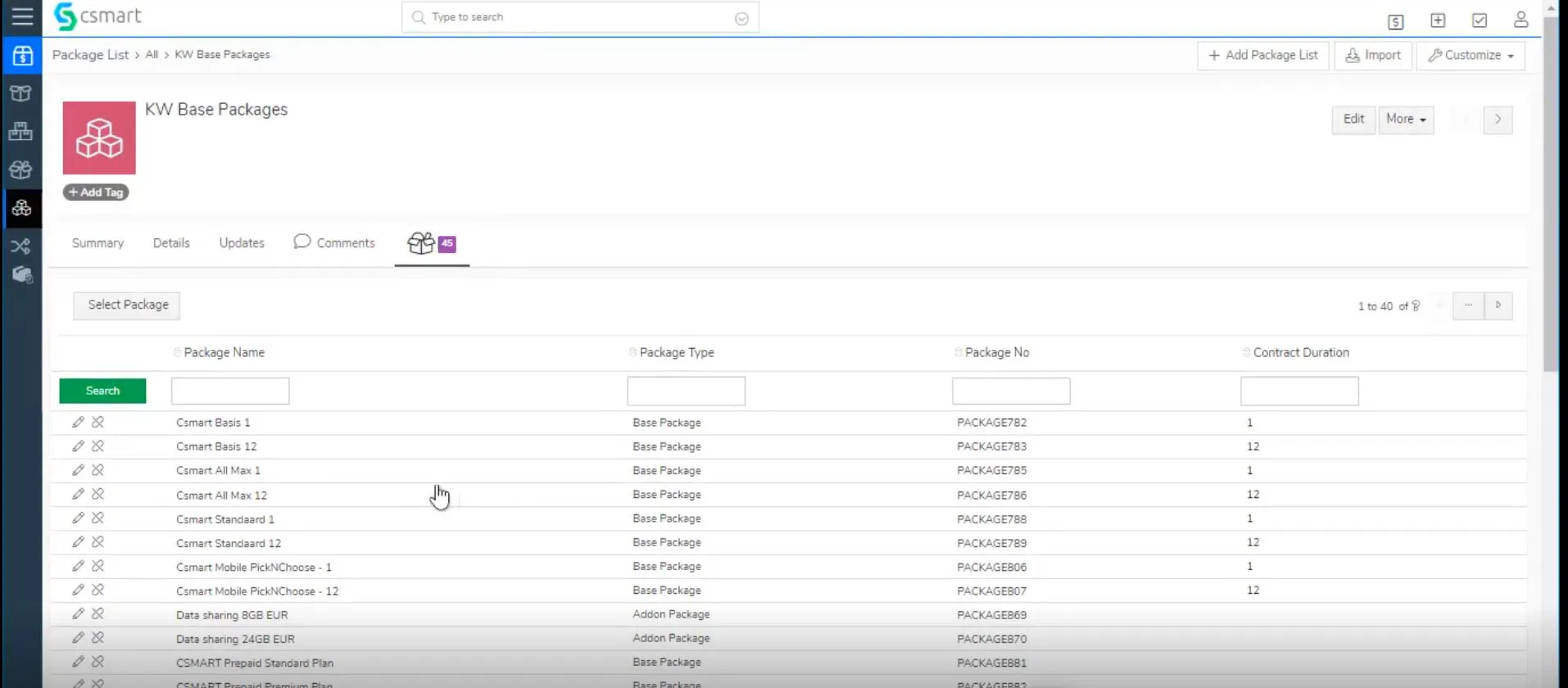The height and width of the screenshot is (688, 1568).
Task: Edit the Csmart All Max 12 row
Action: point(78,494)
